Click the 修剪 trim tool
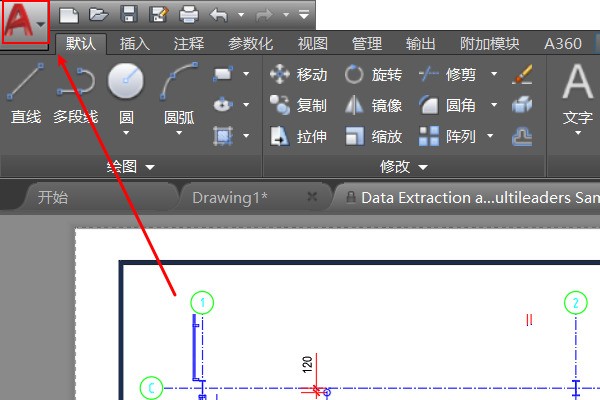The height and width of the screenshot is (400, 600). (447, 74)
